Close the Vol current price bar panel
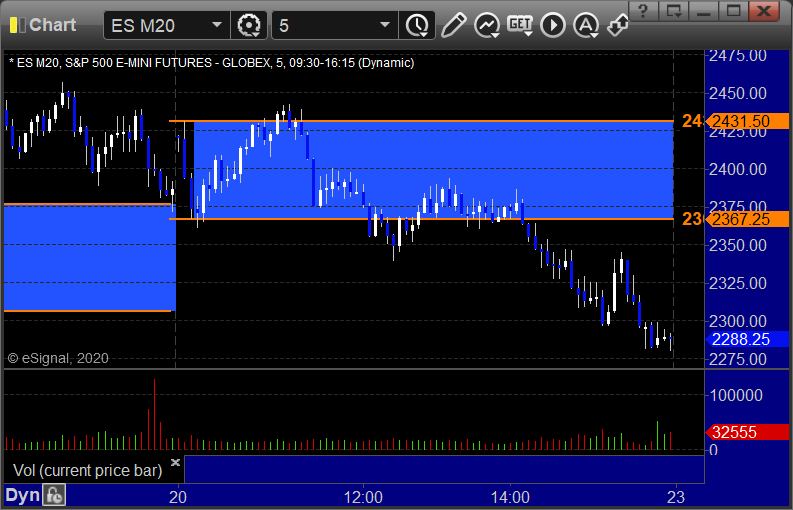This screenshot has height=510, width=793. tap(175, 462)
